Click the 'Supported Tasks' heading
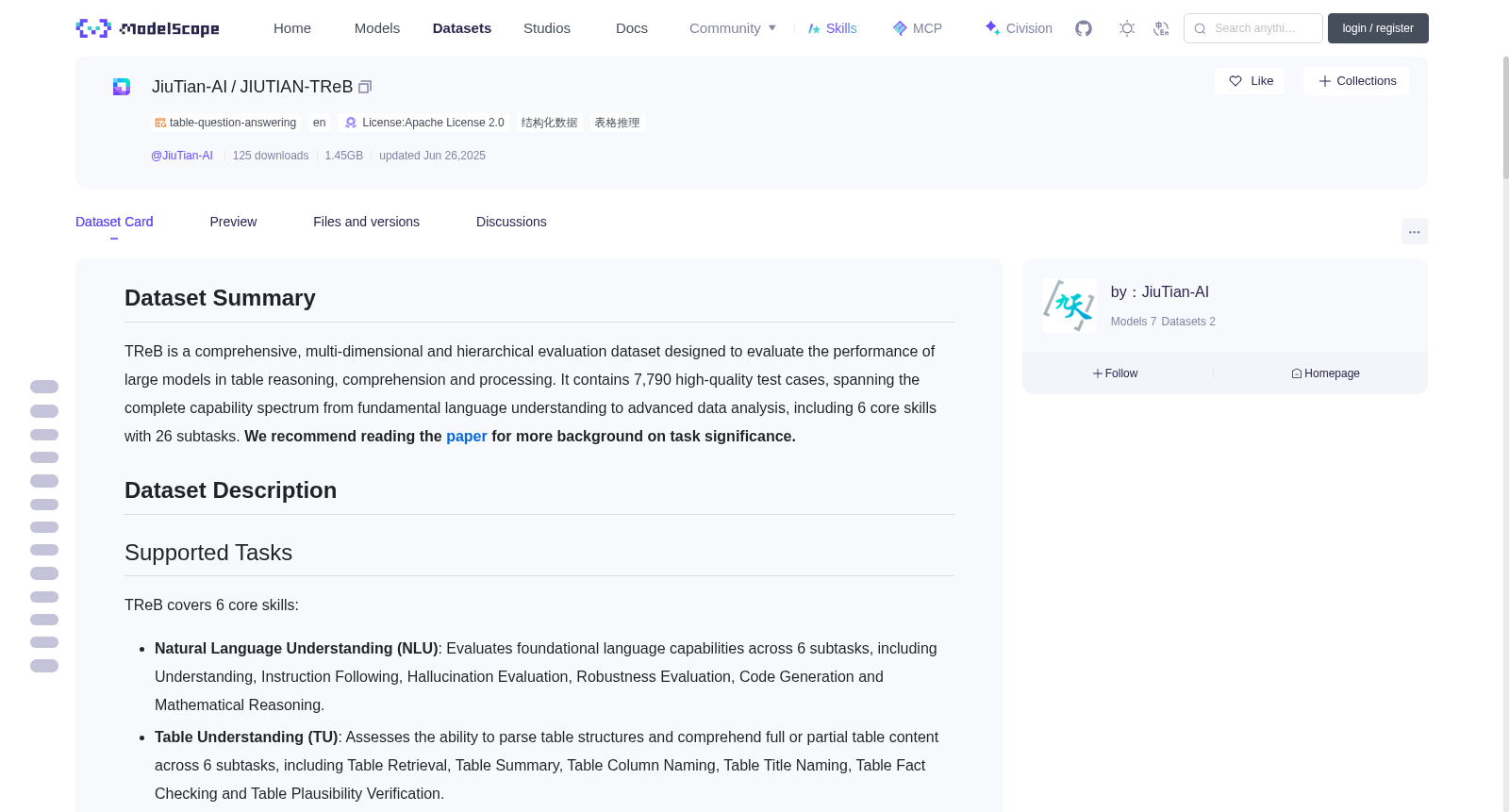 point(208,553)
